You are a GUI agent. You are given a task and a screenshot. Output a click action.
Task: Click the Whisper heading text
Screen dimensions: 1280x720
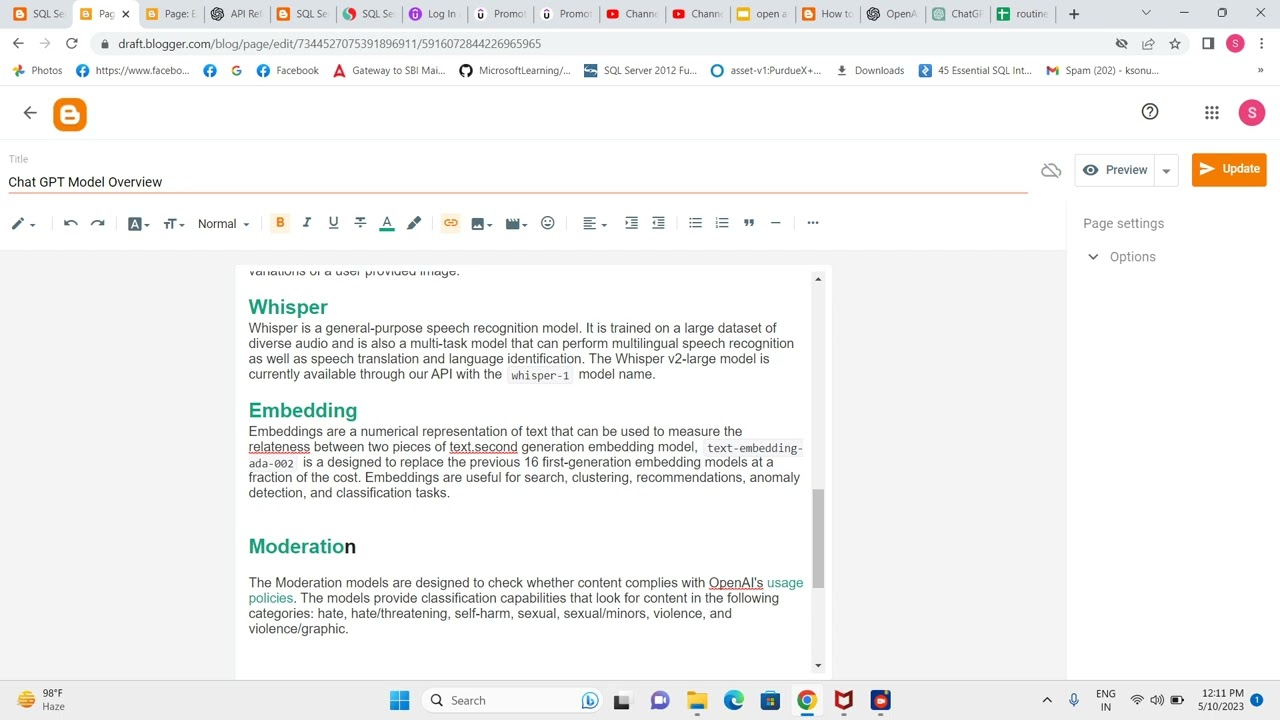288,307
